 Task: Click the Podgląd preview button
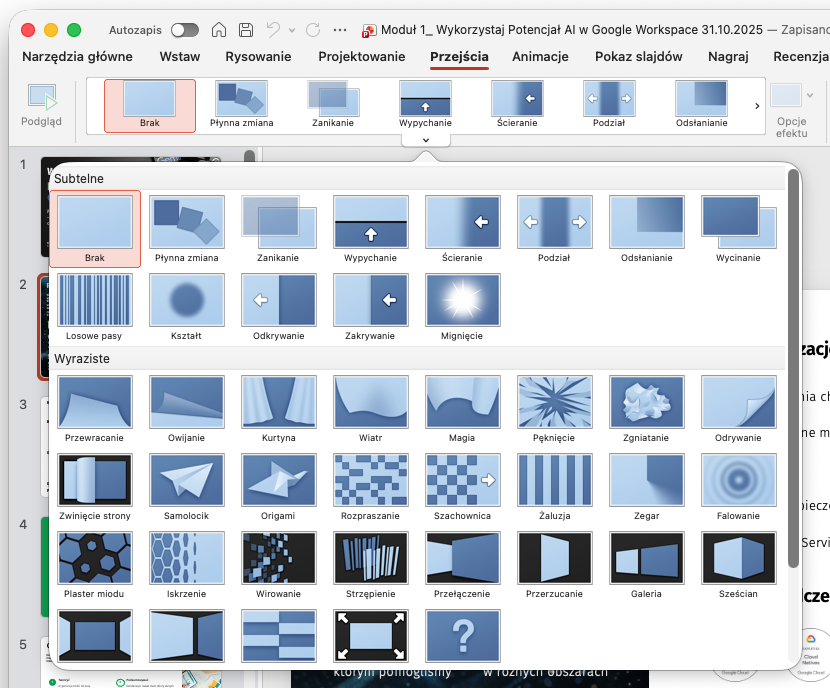(41, 106)
